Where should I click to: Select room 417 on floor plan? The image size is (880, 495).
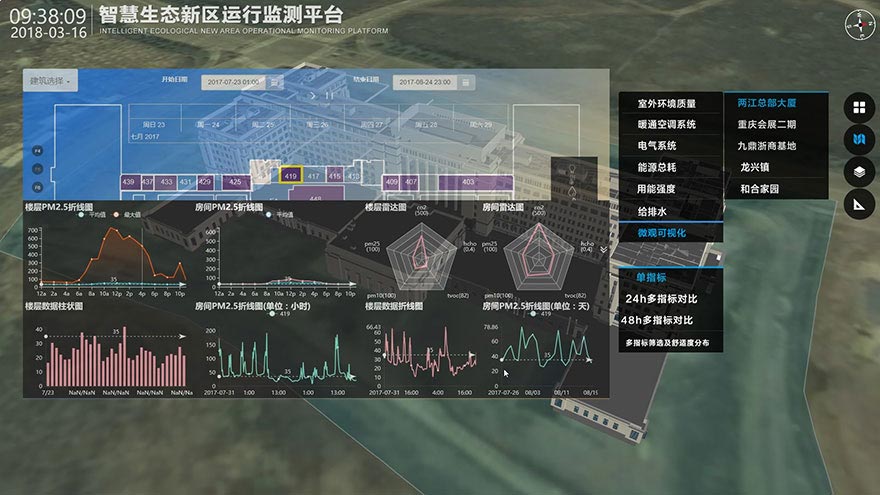313,176
